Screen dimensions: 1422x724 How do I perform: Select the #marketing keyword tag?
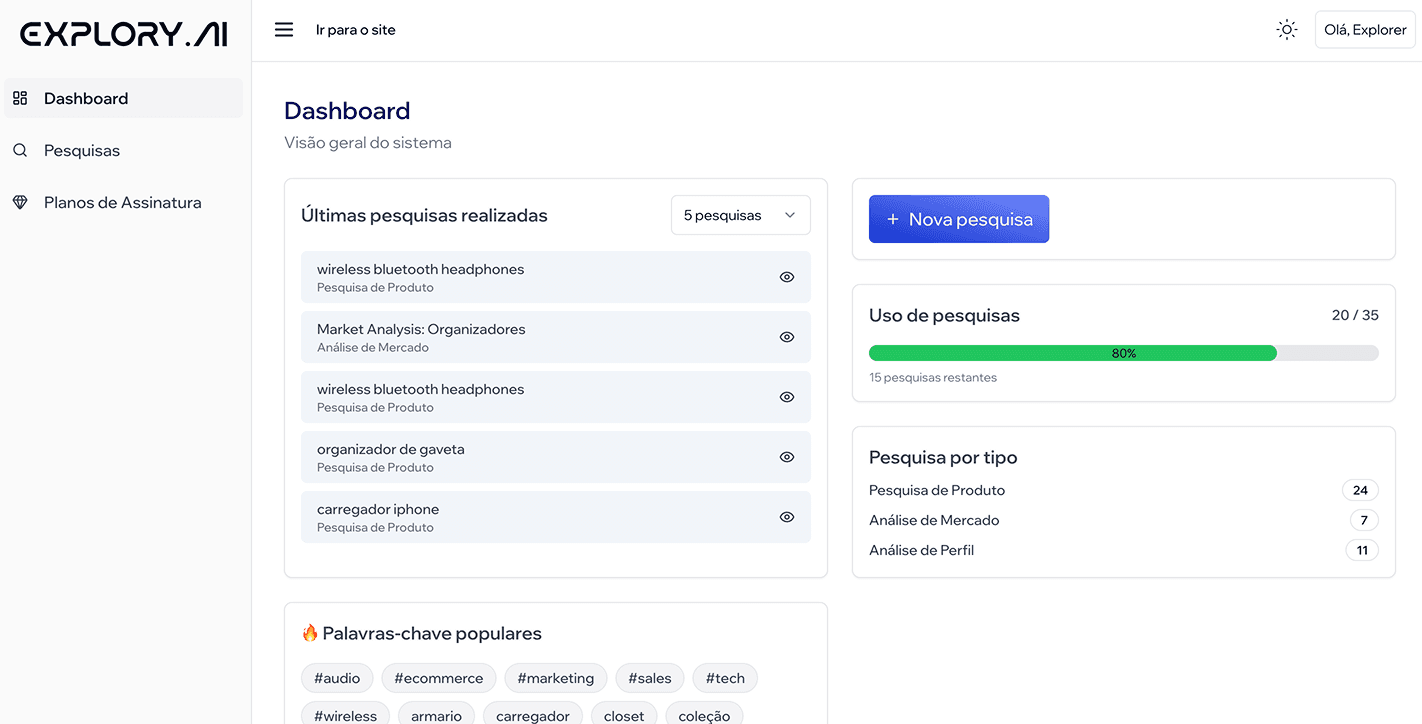(555, 678)
